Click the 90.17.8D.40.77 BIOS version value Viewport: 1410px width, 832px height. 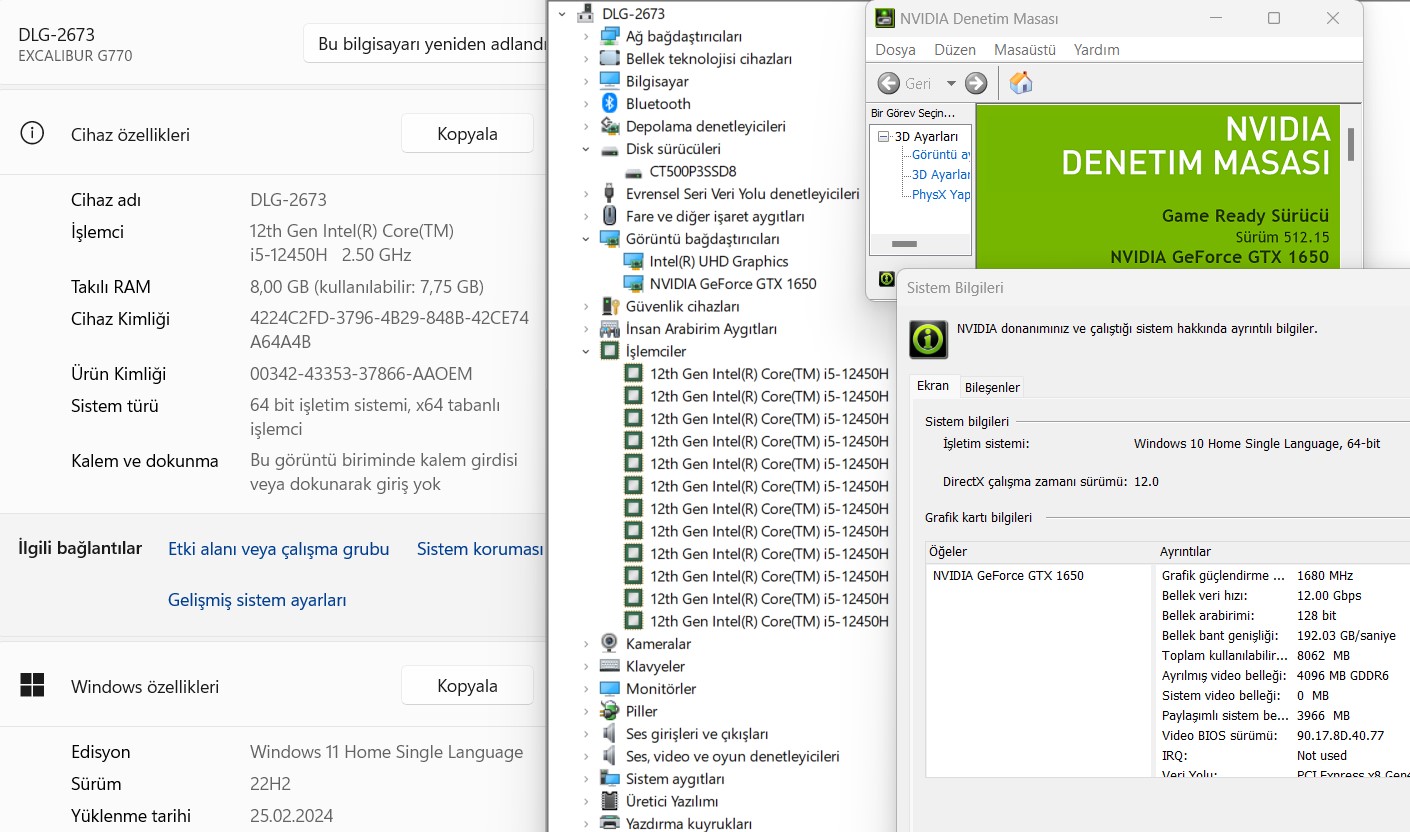(1340, 735)
